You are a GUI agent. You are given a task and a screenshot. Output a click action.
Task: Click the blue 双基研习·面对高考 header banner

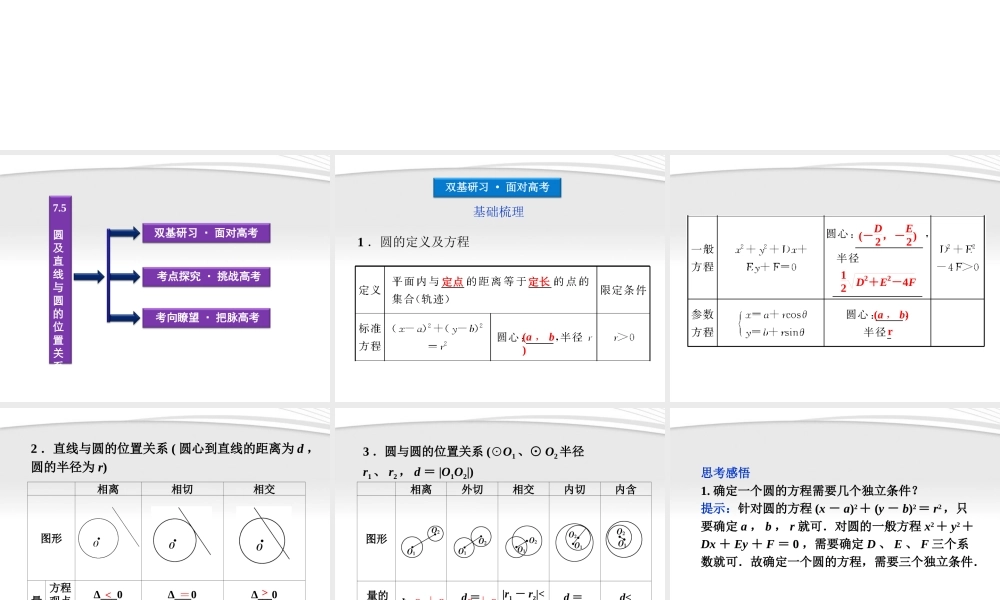[497, 187]
